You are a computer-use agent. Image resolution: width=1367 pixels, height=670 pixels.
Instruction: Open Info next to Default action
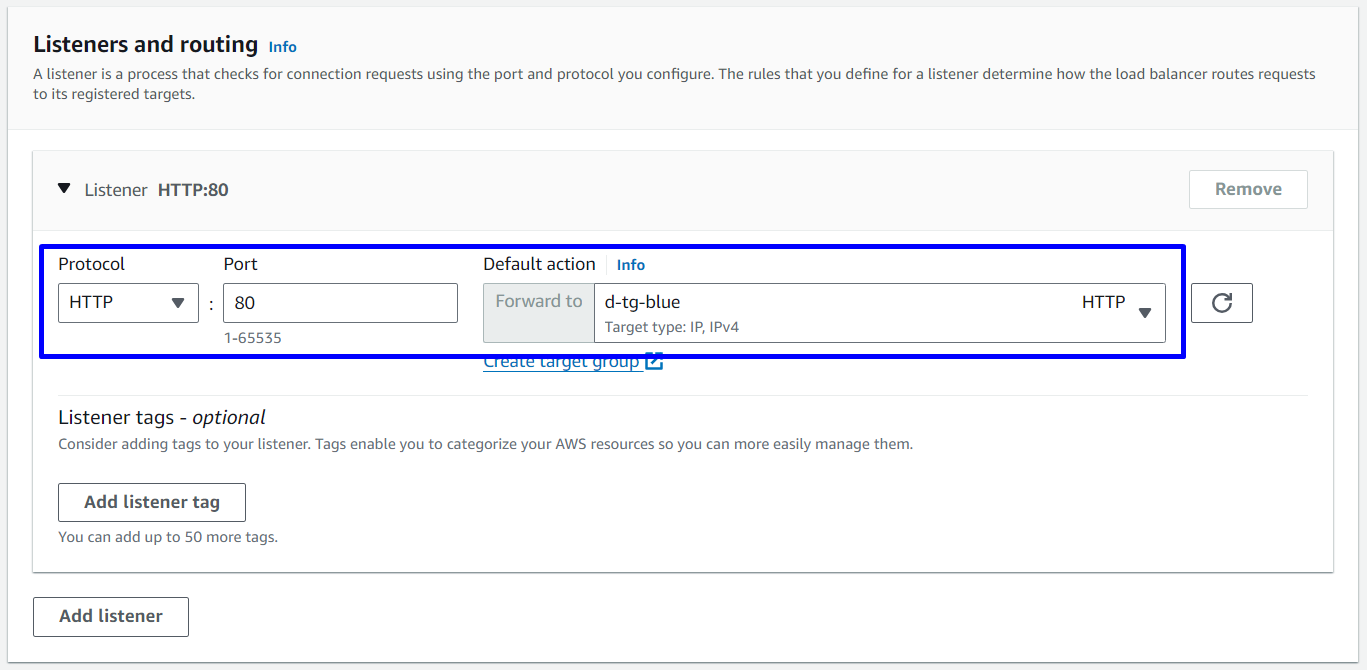631,265
